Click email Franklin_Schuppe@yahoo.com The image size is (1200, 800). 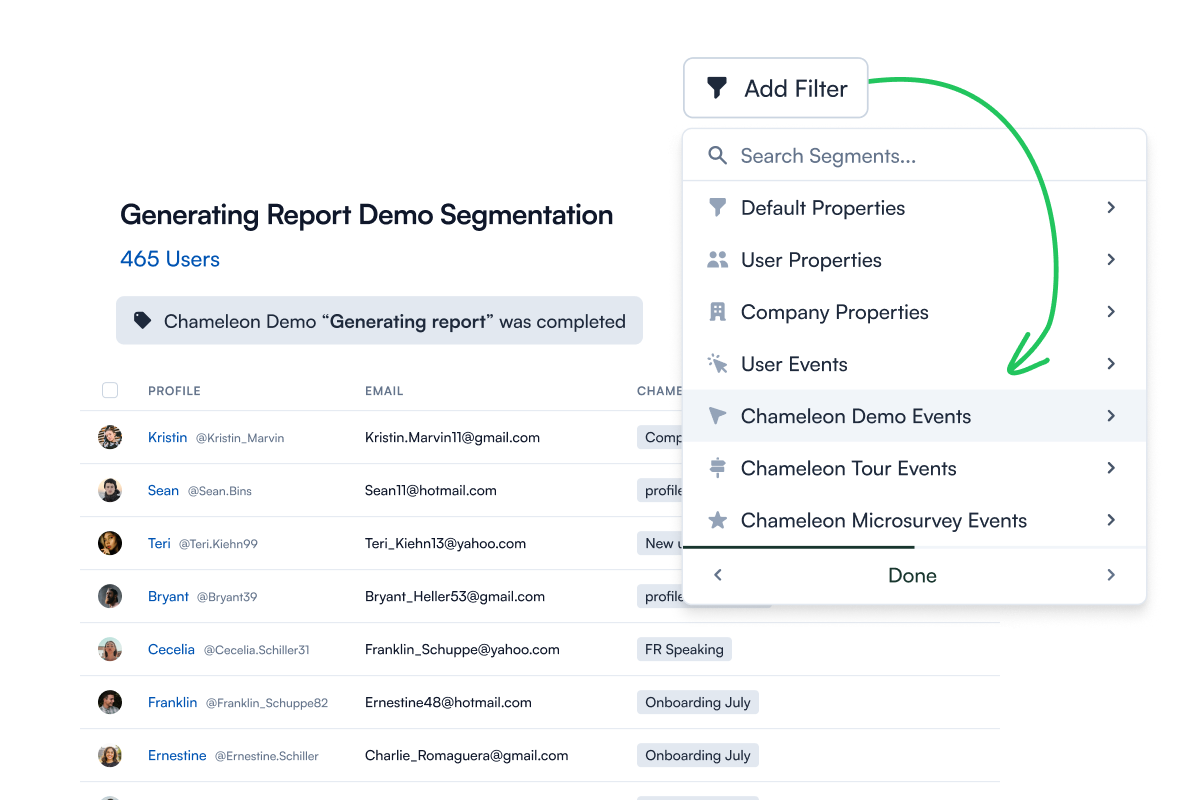(x=462, y=649)
